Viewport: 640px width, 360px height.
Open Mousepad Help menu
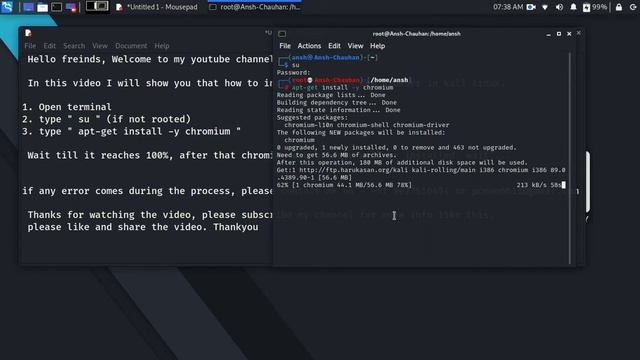click(x=162, y=46)
